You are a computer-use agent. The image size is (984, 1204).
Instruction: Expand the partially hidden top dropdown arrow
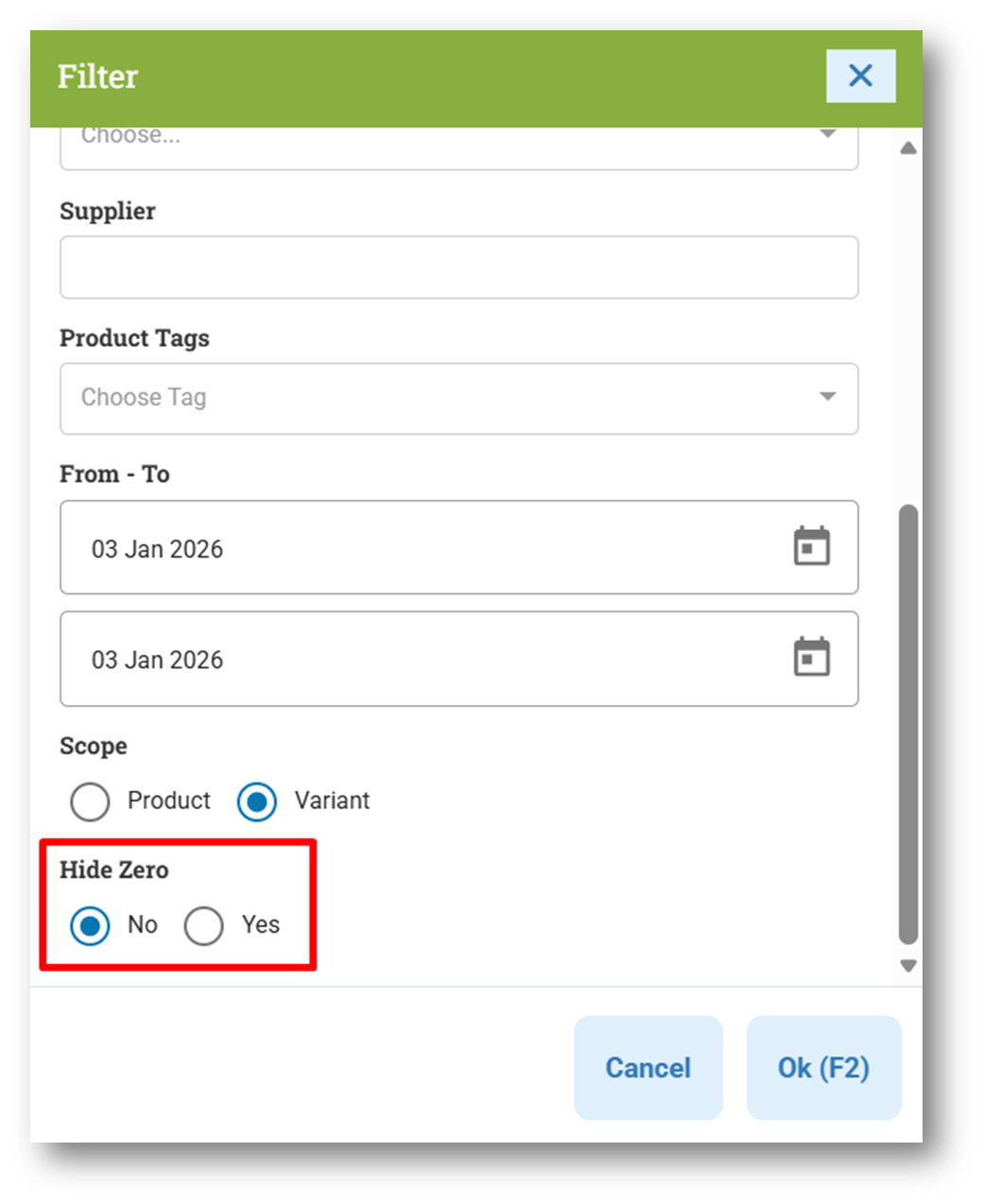(x=827, y=135)
